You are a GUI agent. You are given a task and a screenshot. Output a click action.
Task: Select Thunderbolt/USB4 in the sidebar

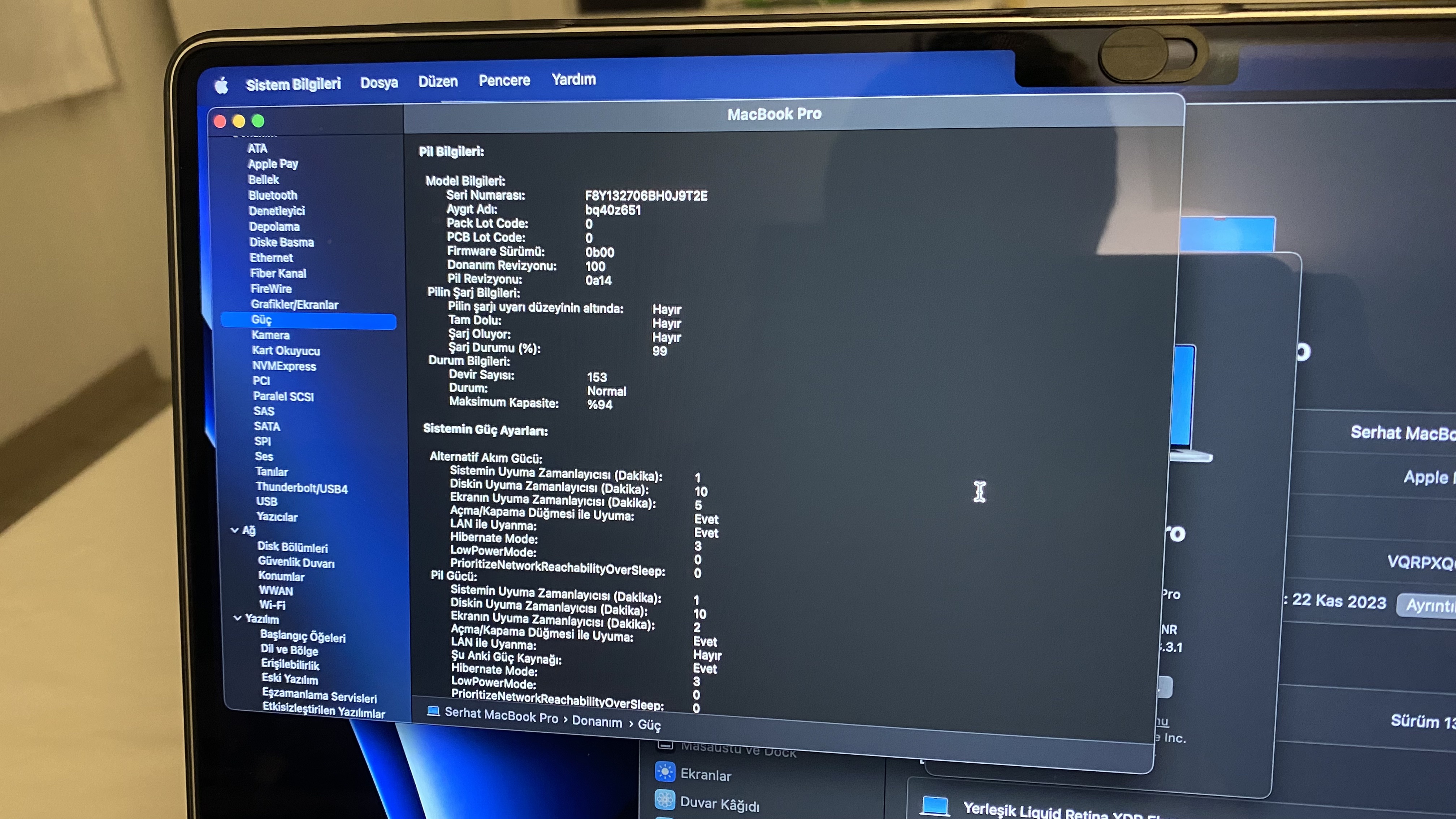[x=302, y=488]
